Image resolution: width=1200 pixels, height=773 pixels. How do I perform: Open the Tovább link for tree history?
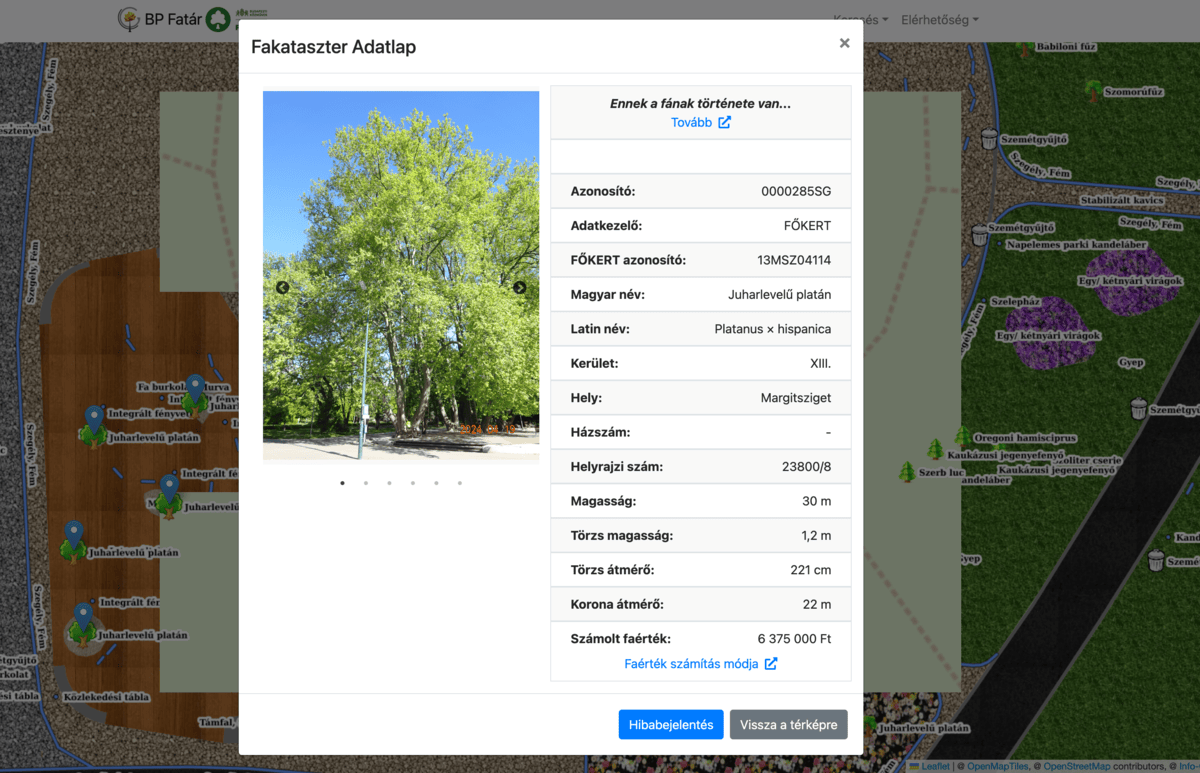pos(691,123)
